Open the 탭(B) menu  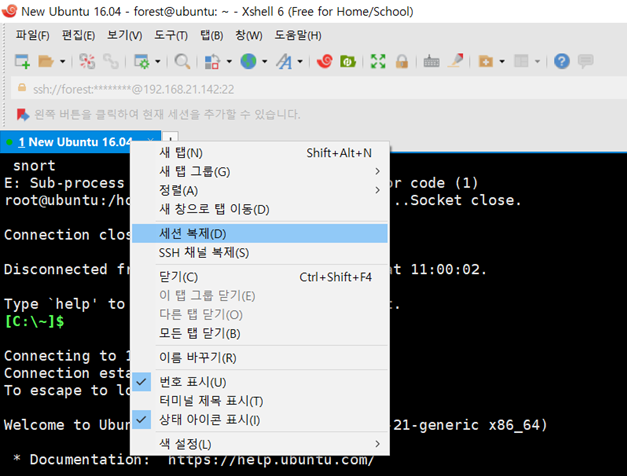pyautogui.click(x=212, y=35)
